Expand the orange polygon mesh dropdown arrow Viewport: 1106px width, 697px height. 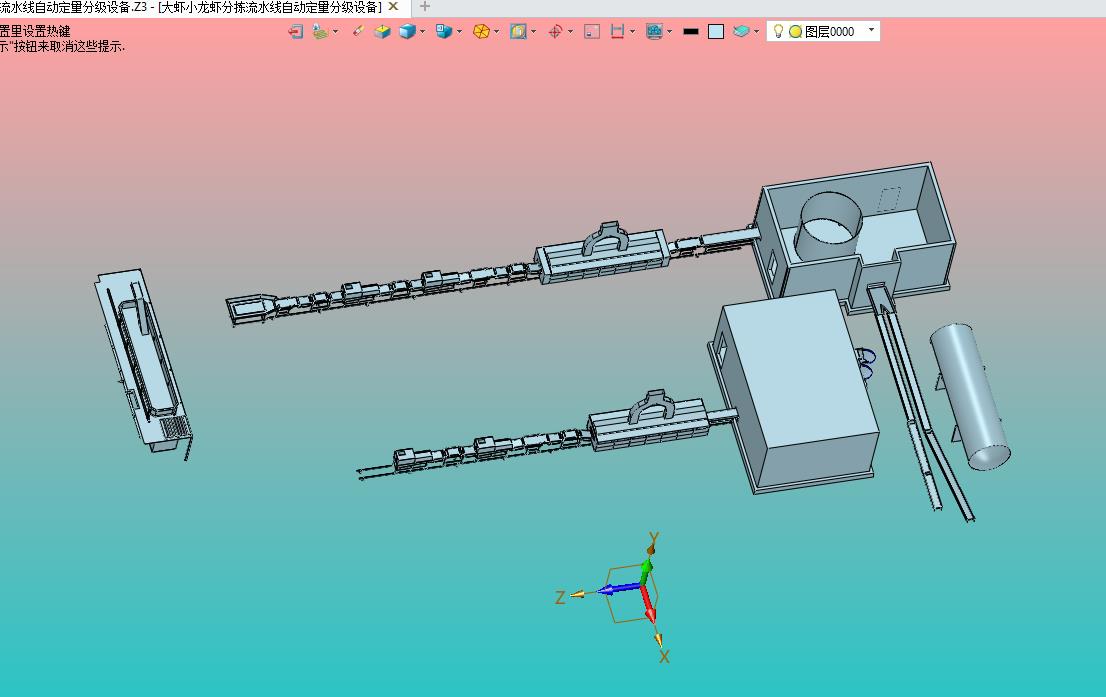(497, 32)
